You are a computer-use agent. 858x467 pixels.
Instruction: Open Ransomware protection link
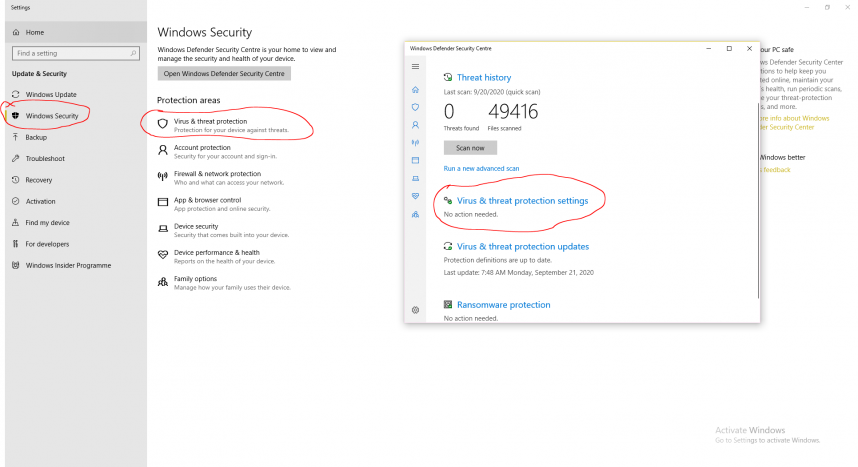point(503,304)
